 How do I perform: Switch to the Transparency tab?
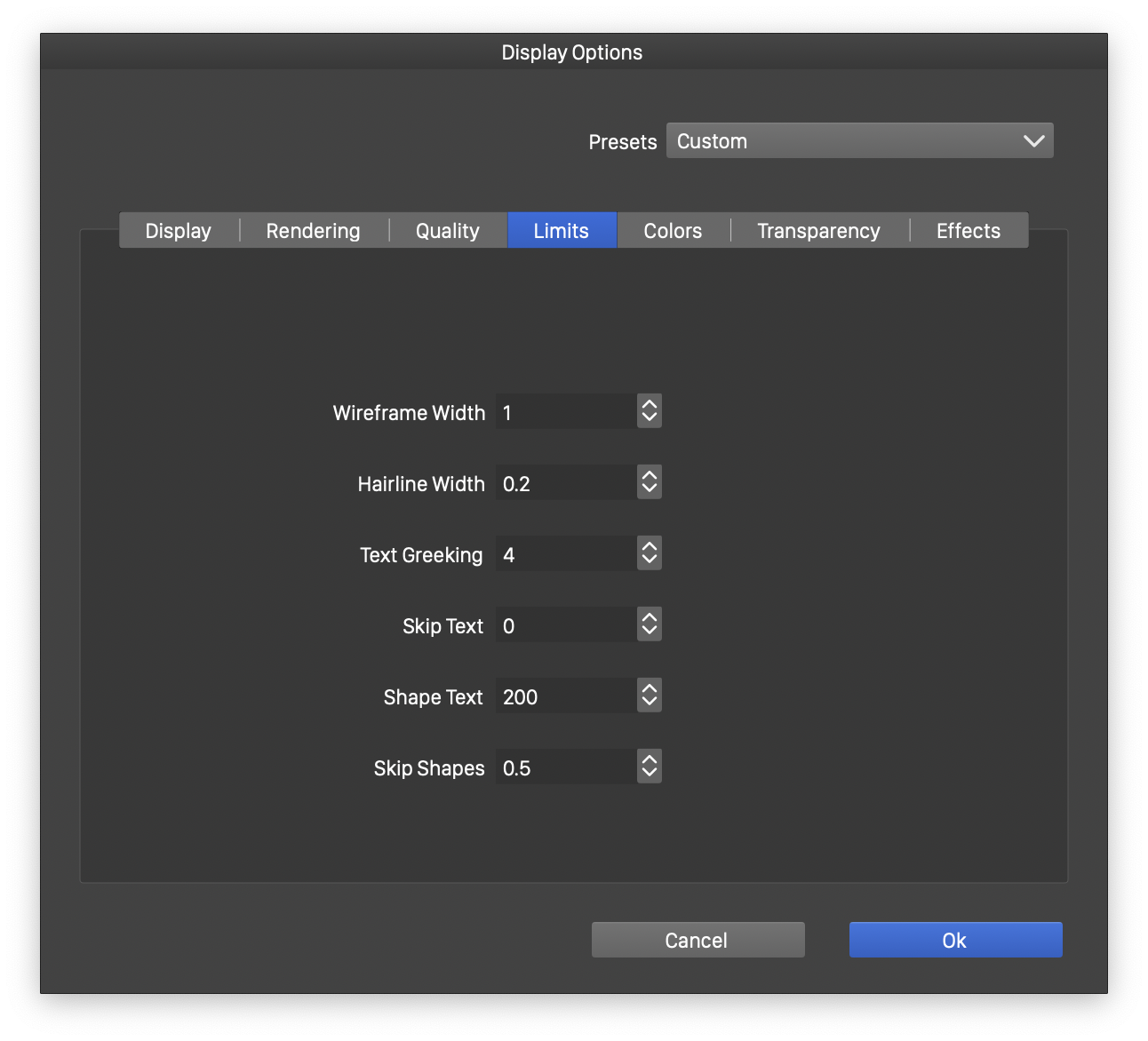(818, 231)
